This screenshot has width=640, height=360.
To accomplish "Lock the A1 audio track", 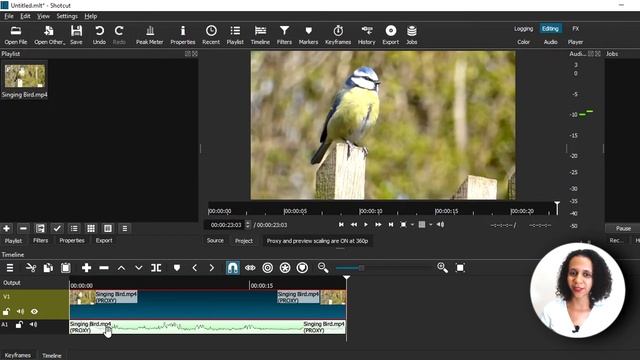I will click(x=19, y=324).
